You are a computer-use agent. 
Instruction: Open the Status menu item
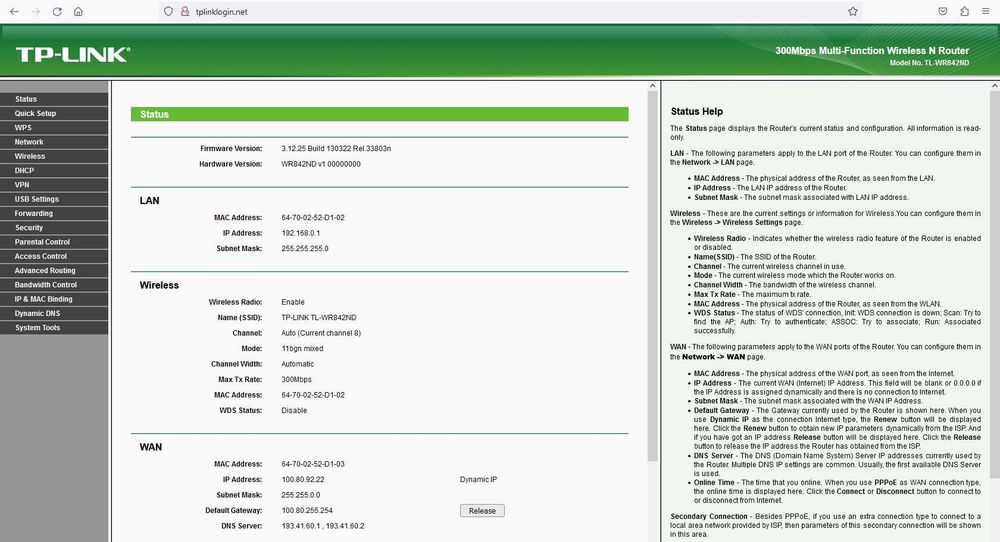54,99
